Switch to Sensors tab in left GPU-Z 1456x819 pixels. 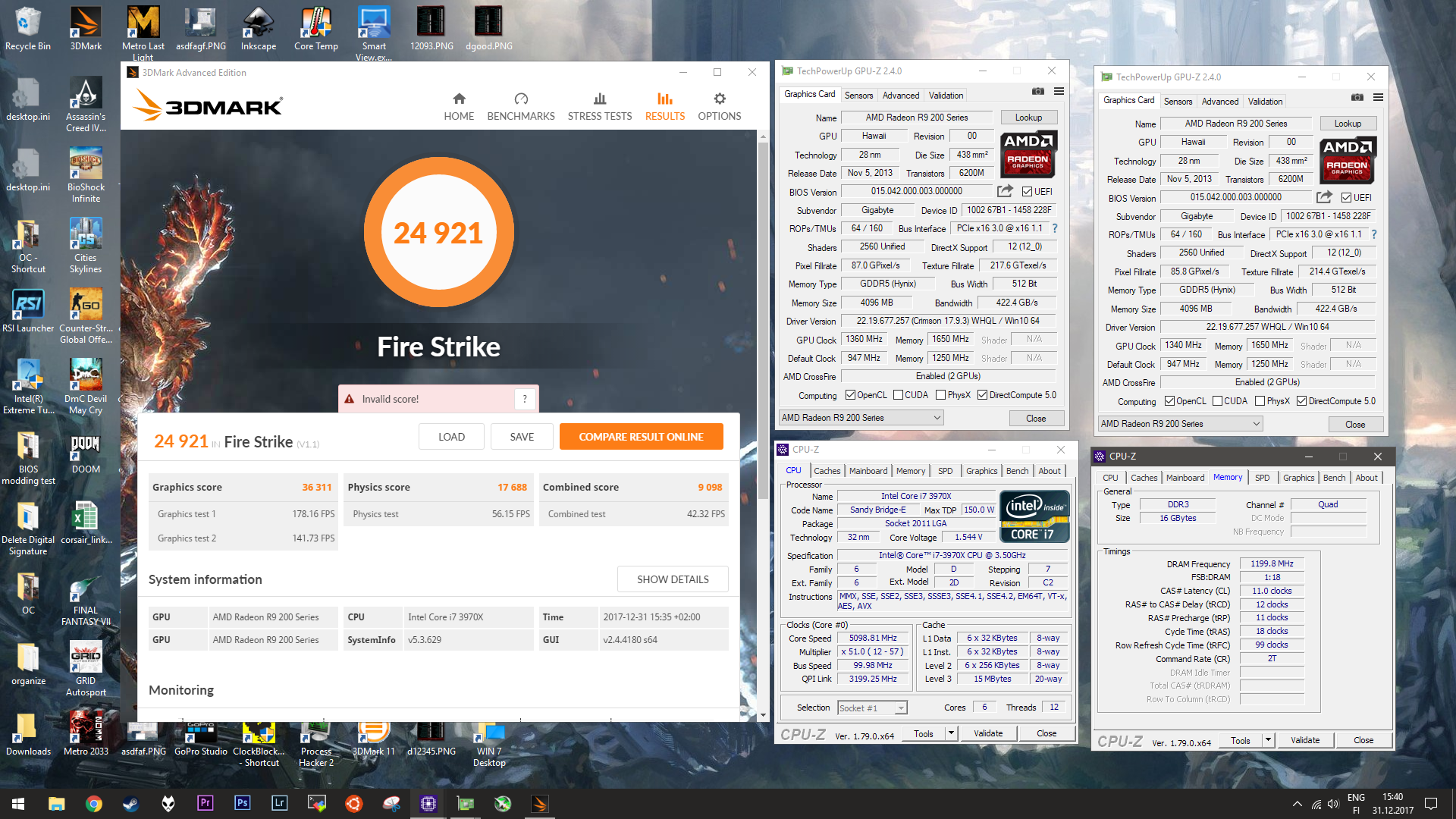tap(858, 96)
